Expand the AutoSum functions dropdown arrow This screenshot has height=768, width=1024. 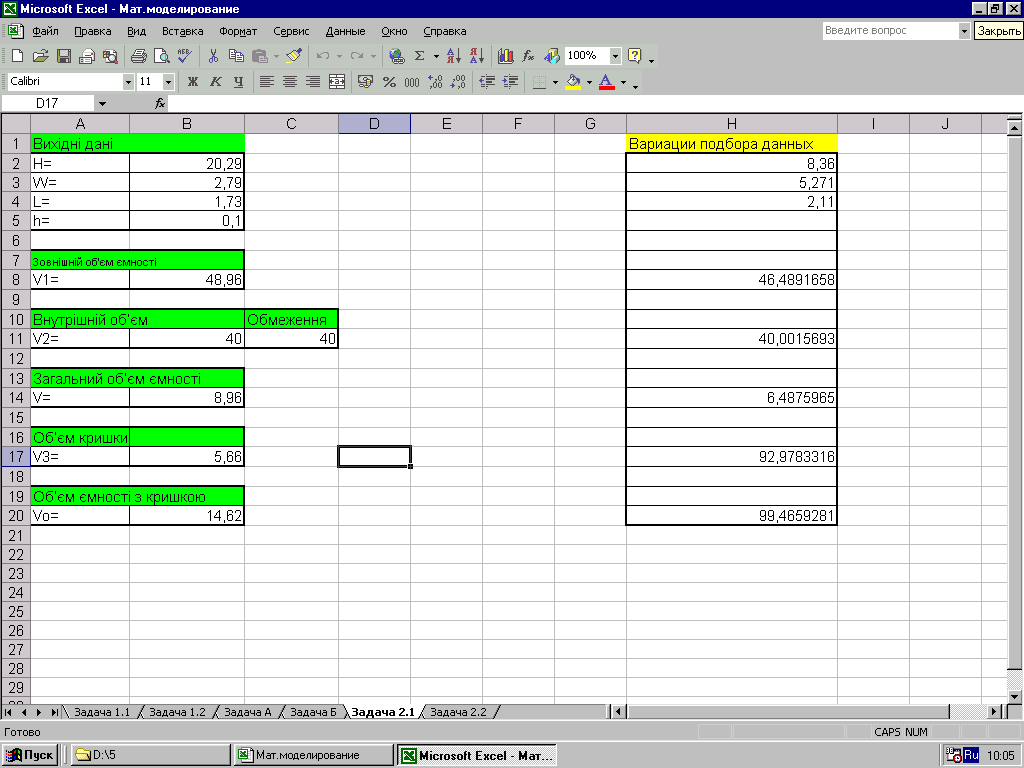coord(436,56)
